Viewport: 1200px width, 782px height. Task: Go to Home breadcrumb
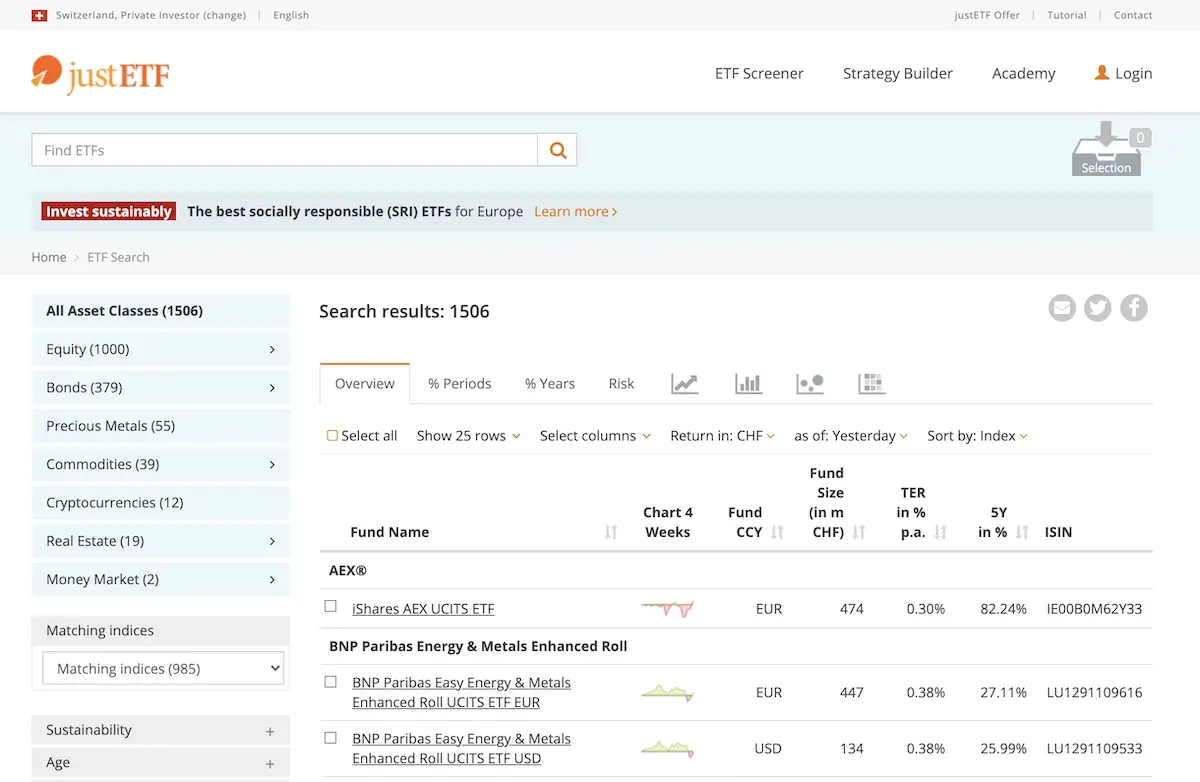[49, 257]
